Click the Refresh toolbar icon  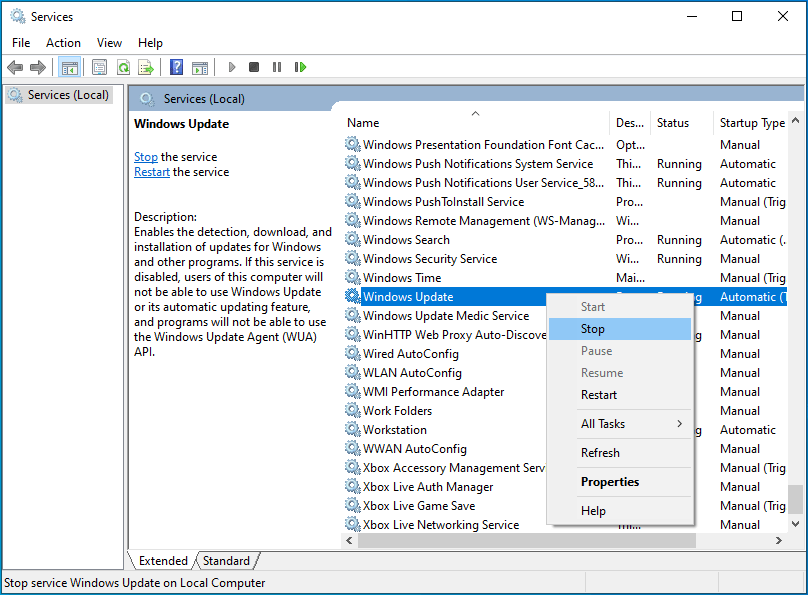[123, 67]
